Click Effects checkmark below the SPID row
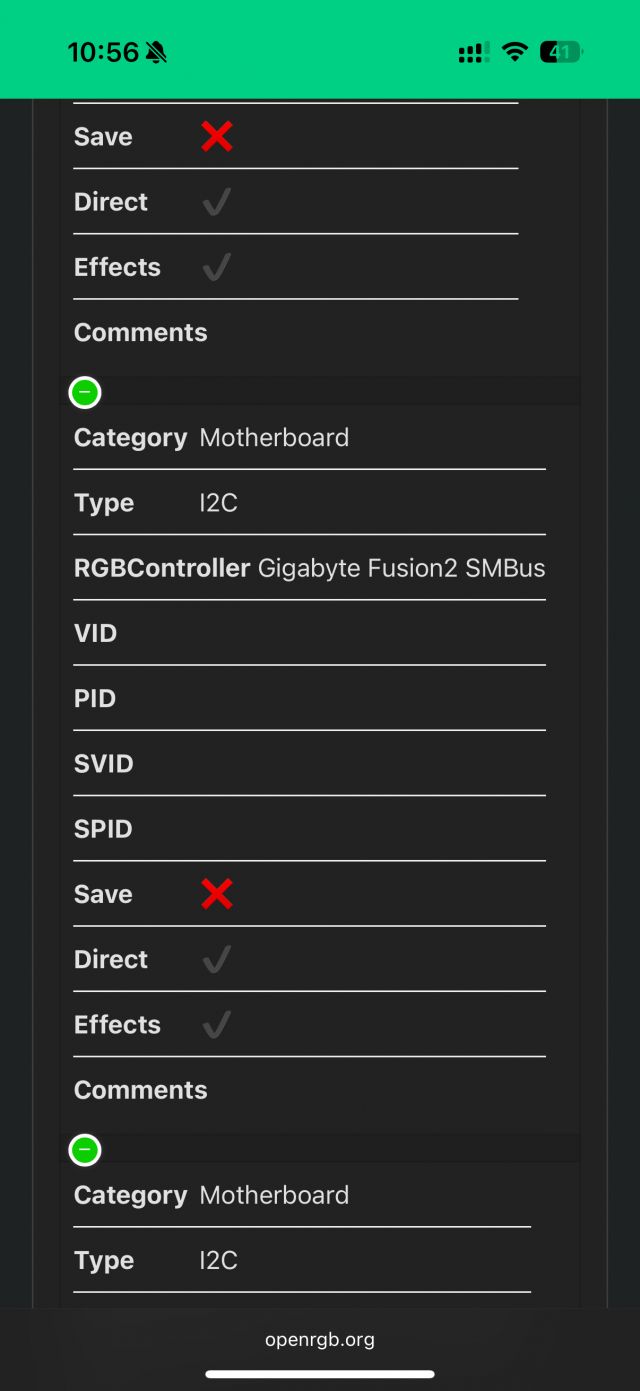Image resolution: width=640 pixels, height=1391 pixels. 216,1025
